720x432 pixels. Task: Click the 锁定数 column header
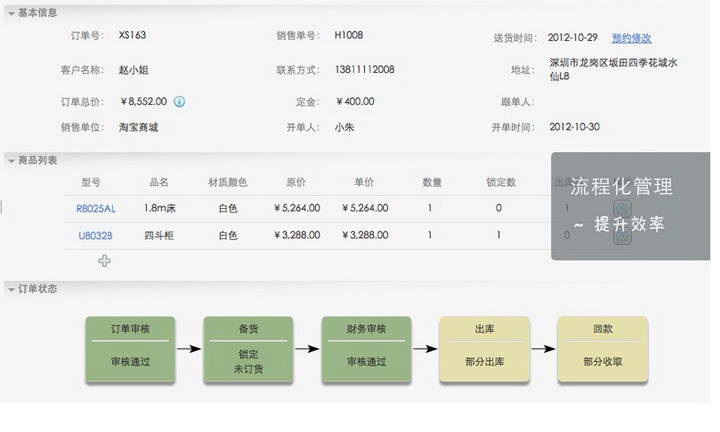pyautogui.click(x=500, y=183)
